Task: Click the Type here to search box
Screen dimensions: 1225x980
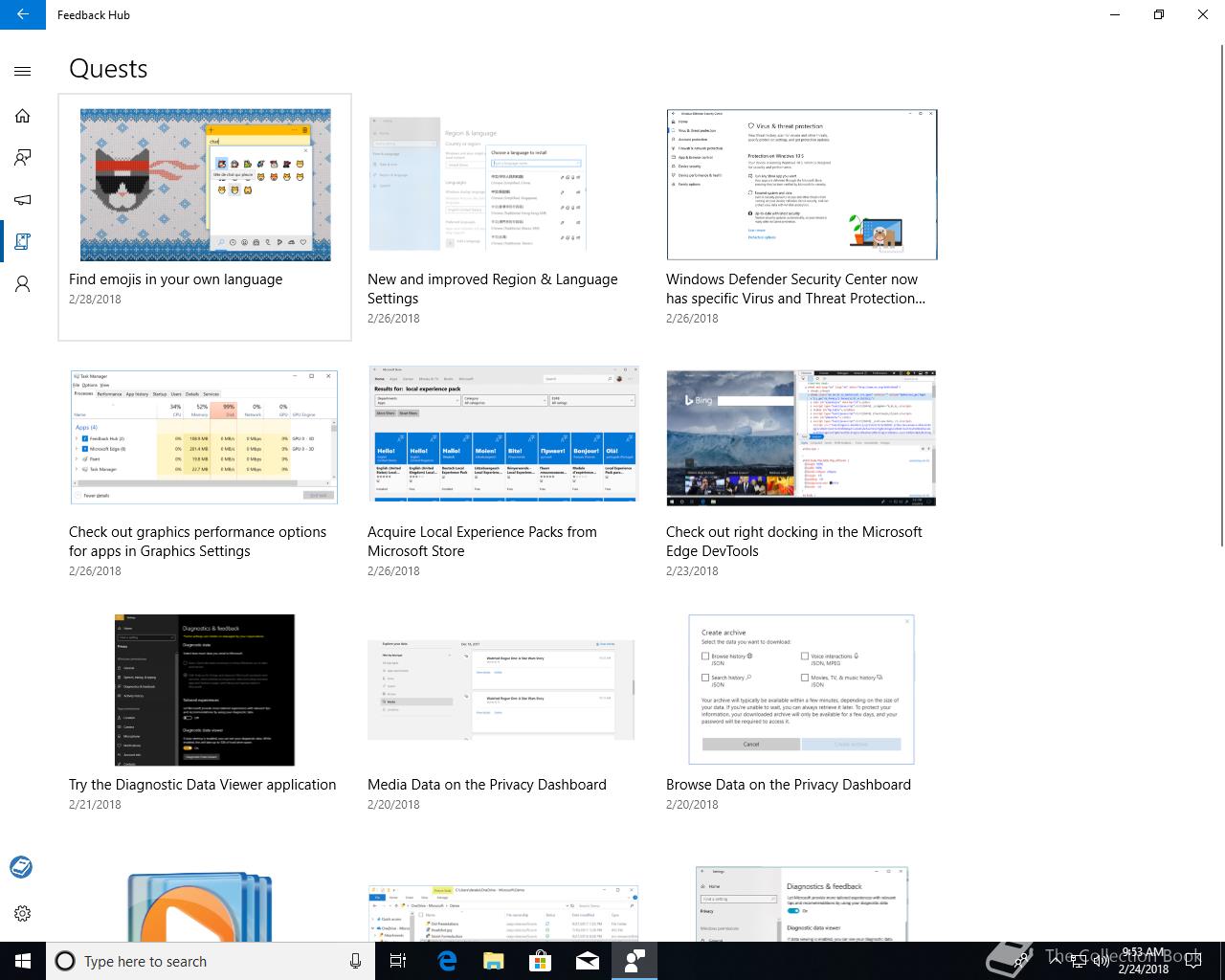Action: coord(211,961)
